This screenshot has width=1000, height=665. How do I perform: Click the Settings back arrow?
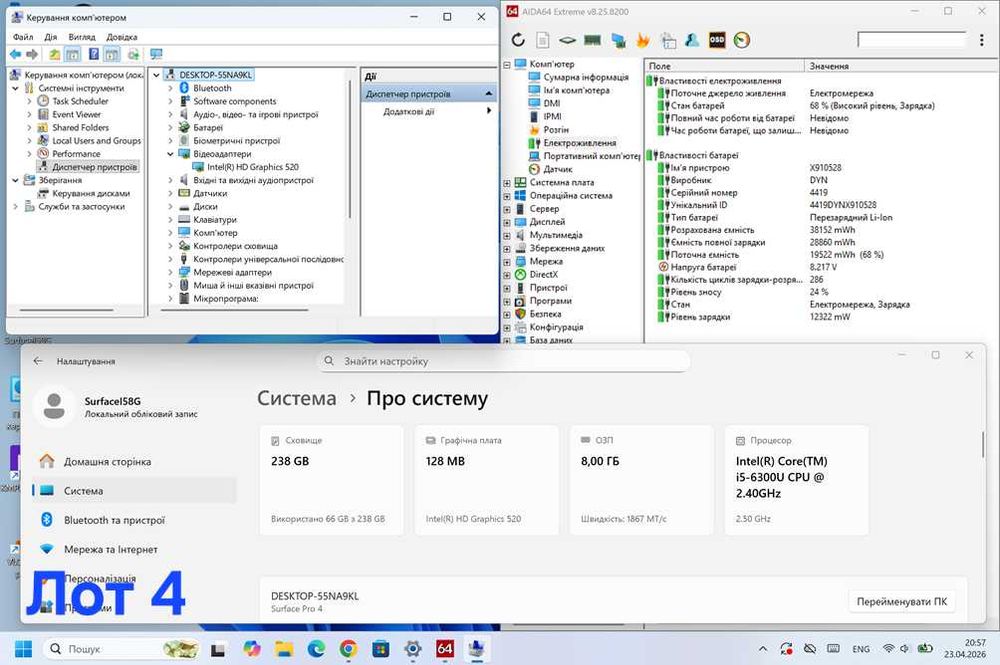tap(38, 361)
